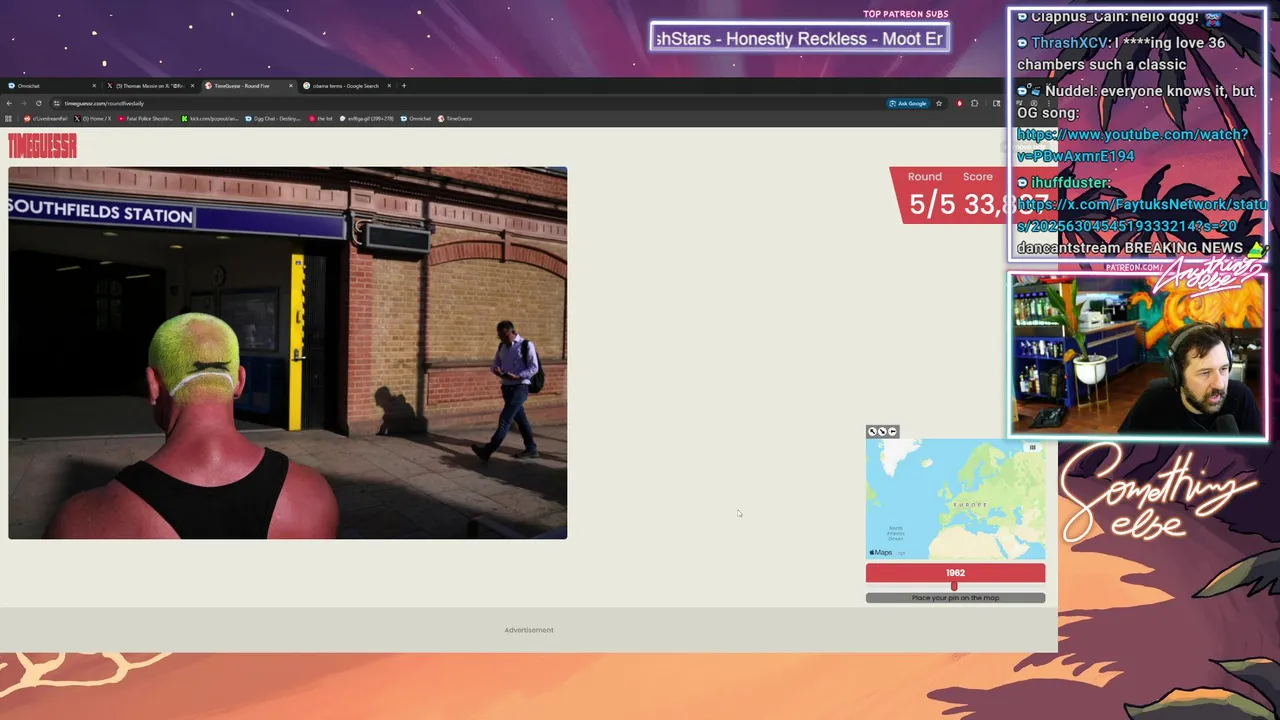1280x720 pixels.
Task: Click the Ask Google button
Action: pyautogui.click(x=908, y=103)
